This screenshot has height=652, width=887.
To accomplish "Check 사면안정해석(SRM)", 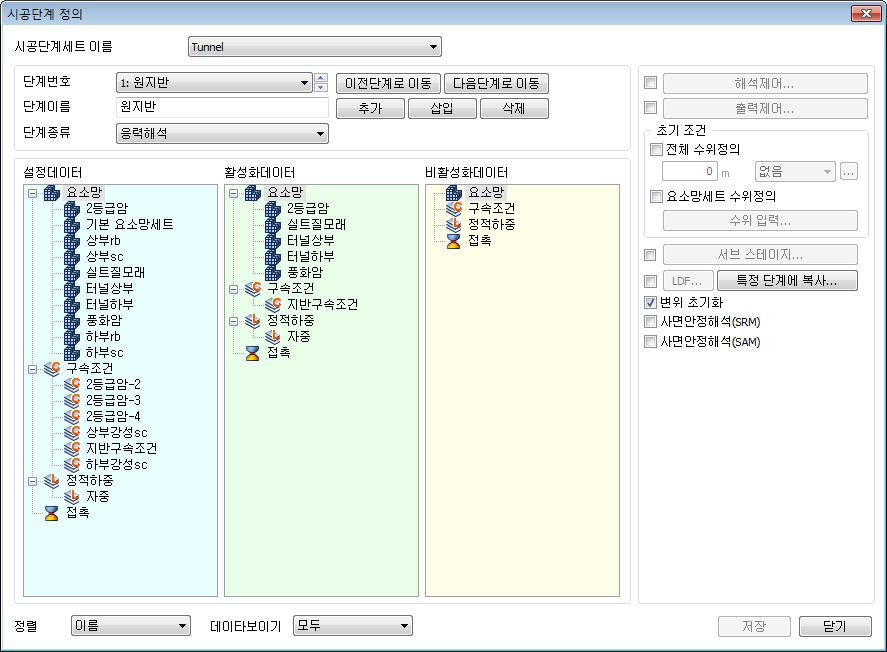I will 651,322.
